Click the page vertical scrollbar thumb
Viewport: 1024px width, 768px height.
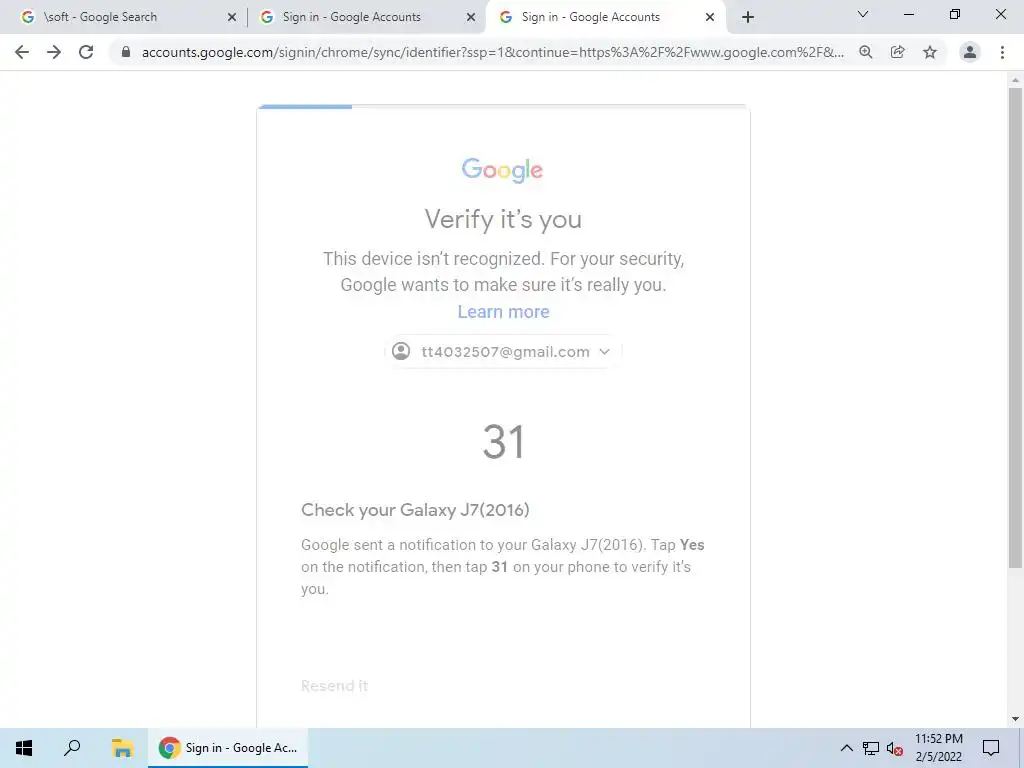[1015, 327]
